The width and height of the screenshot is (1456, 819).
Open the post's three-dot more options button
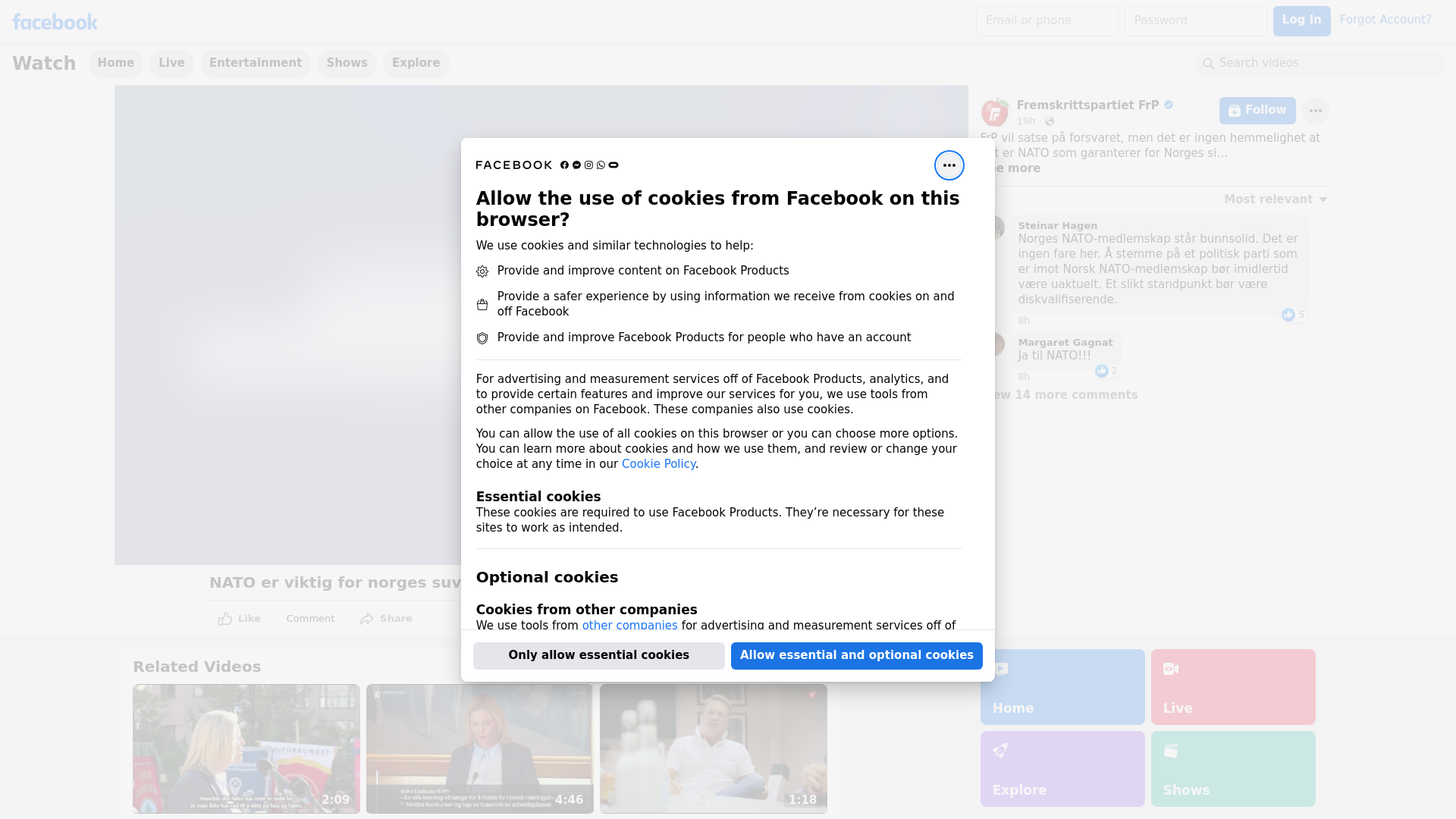pos(1315,111)
